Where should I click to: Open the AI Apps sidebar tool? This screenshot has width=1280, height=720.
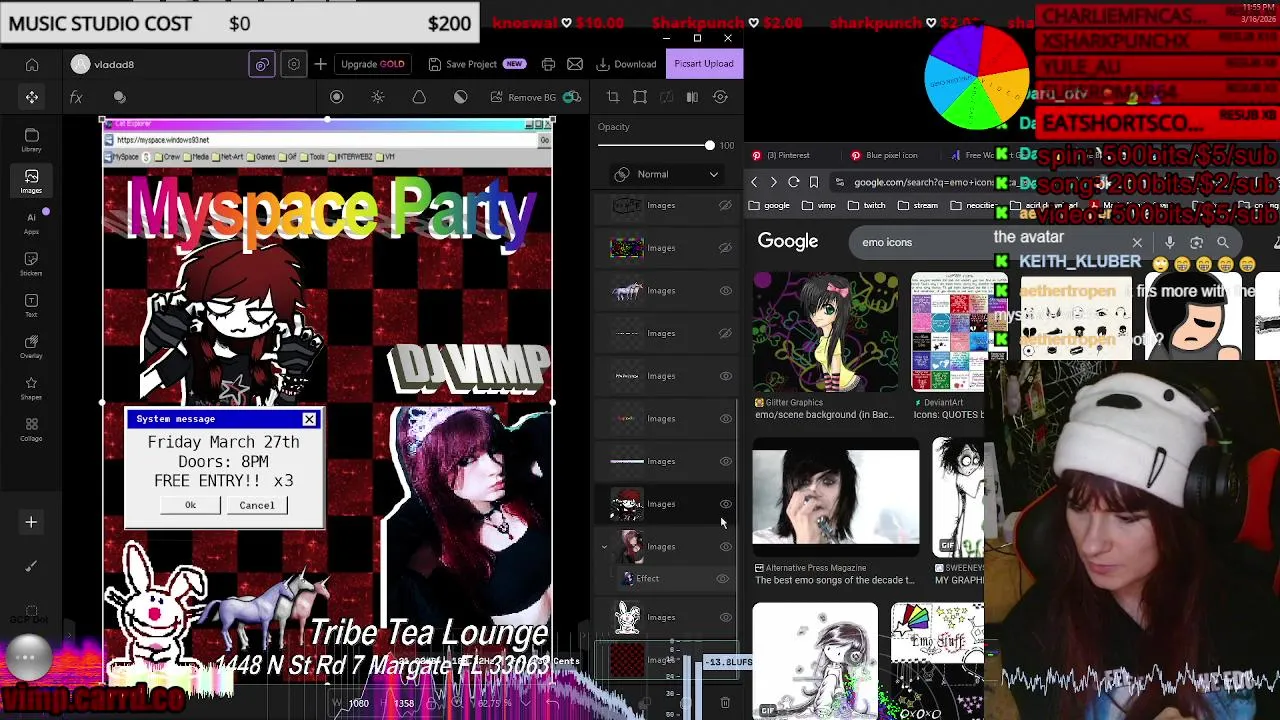(x=31, y=223)
